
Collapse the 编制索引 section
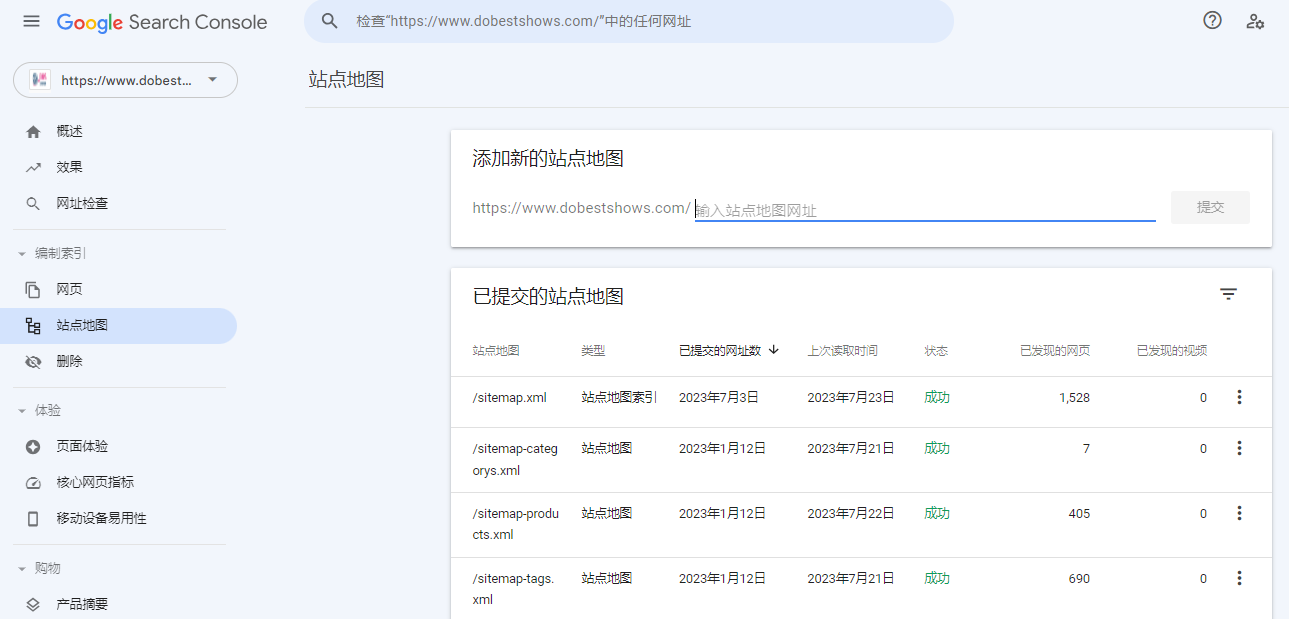(x=53, y=254)
